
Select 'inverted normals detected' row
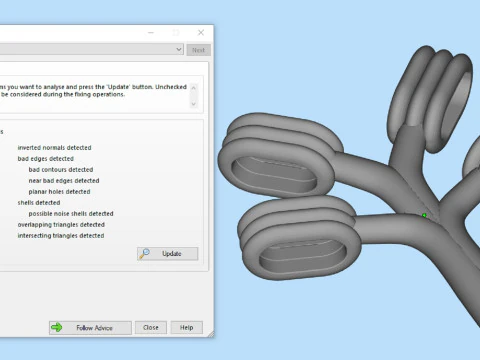coord(54,148)
